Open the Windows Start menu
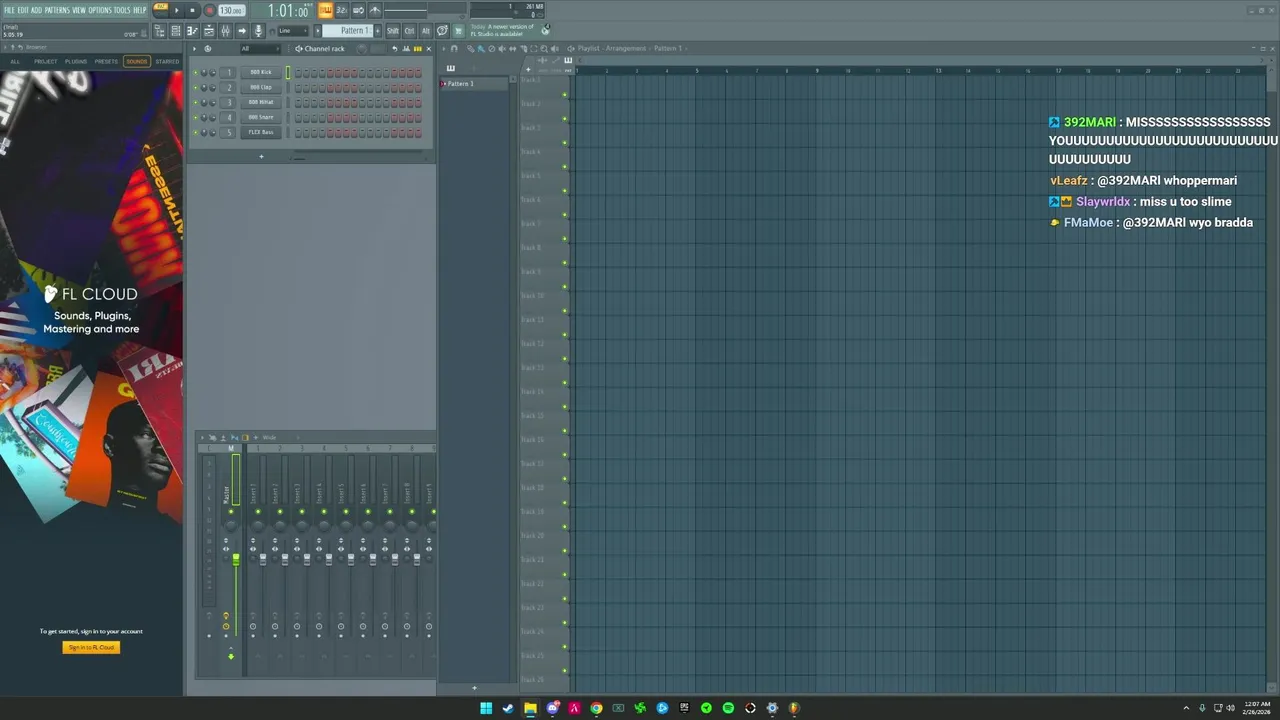1280x720 pixels. (486, 708)
